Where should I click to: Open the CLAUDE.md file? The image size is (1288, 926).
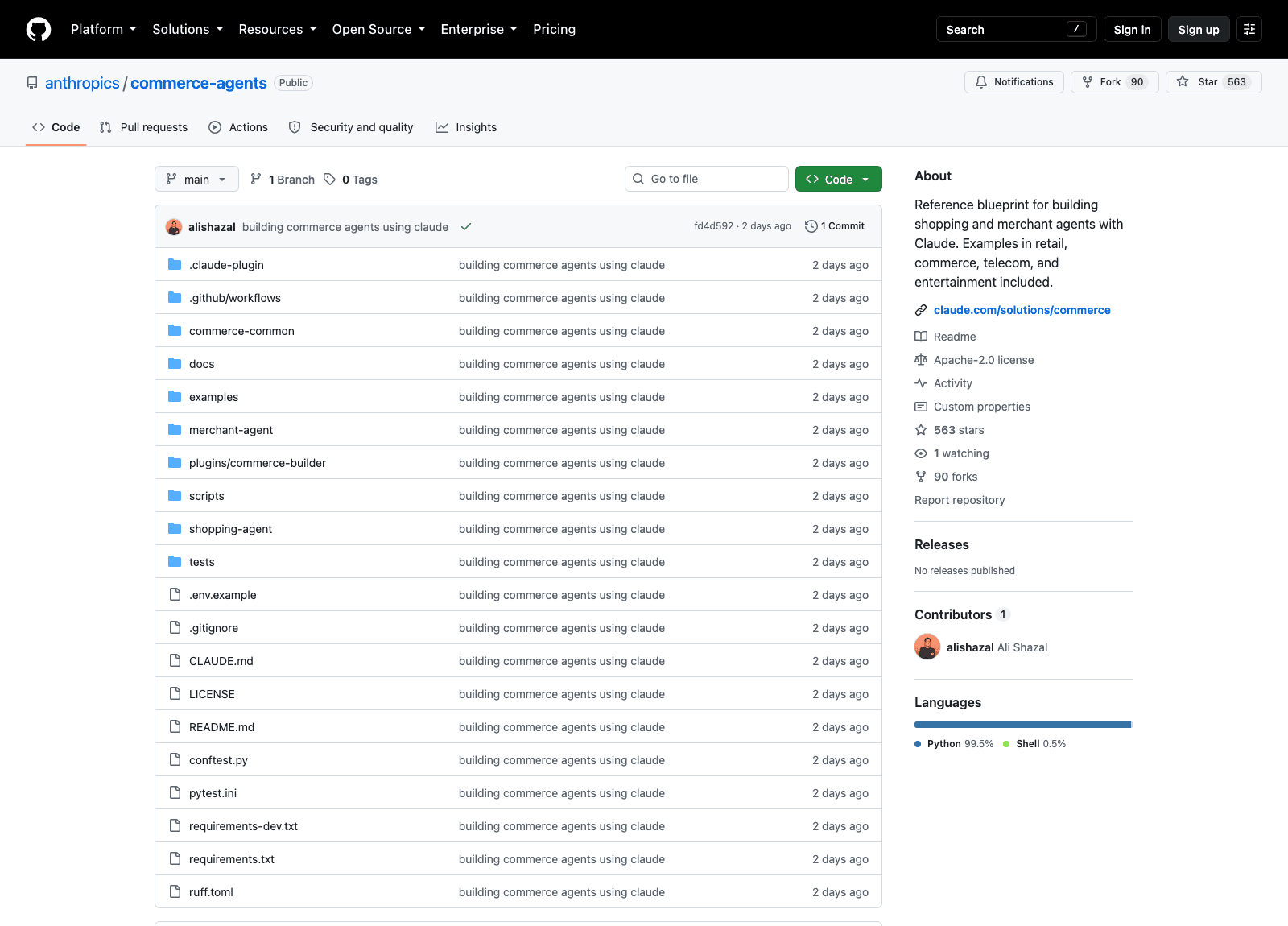point(221,661)
